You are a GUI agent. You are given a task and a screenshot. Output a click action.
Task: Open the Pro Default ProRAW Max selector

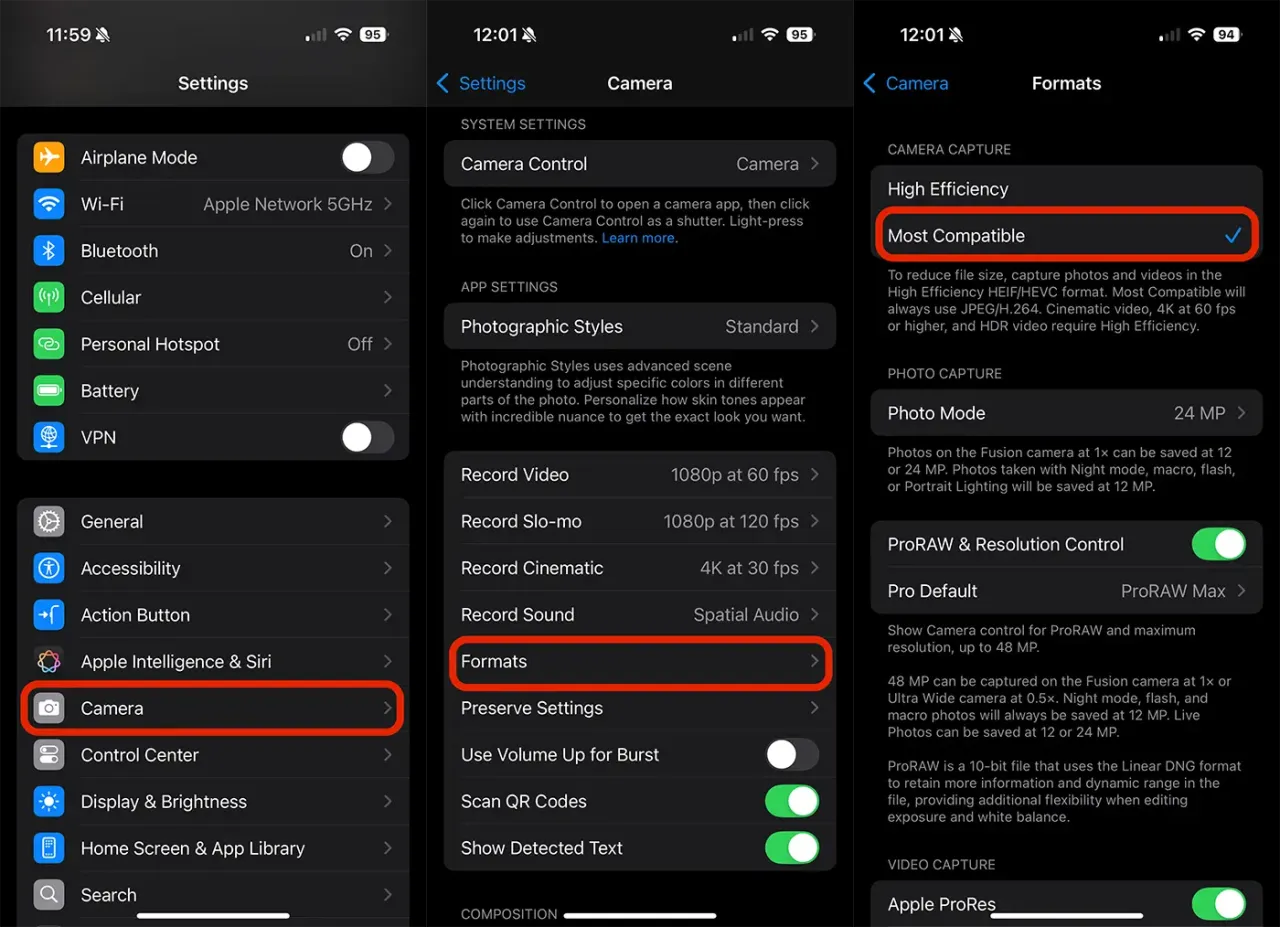pyautogui.click(x=1066, y=591)
